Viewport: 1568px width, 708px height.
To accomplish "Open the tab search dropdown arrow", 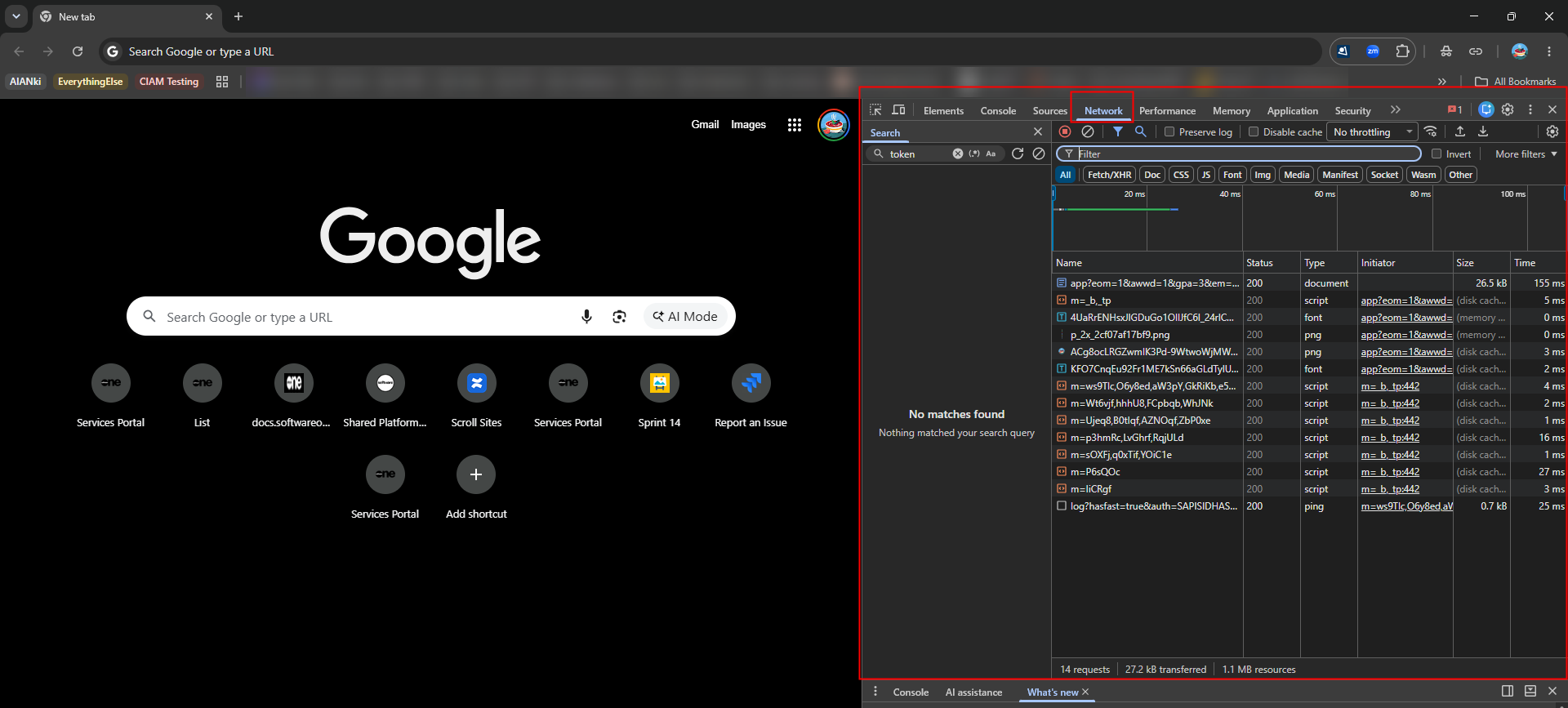I will pos(16,16).
